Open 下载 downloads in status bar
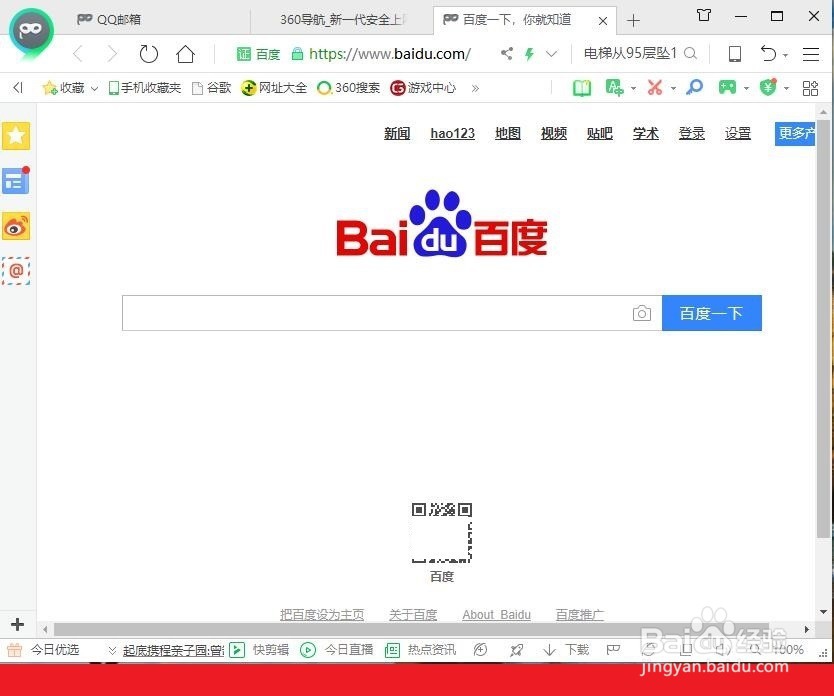 pyautogui.click(x=567, y=650)
